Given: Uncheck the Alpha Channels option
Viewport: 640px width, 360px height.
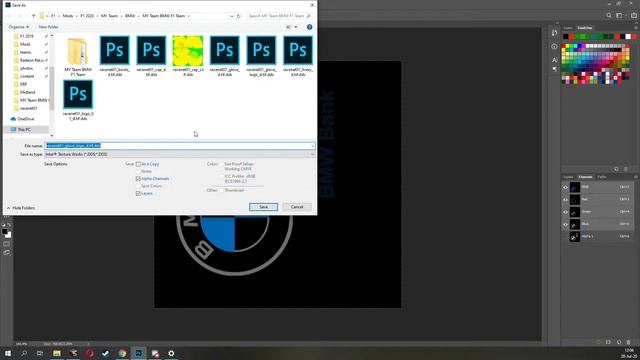Looking at the screenshot, I should coord(138,179).
